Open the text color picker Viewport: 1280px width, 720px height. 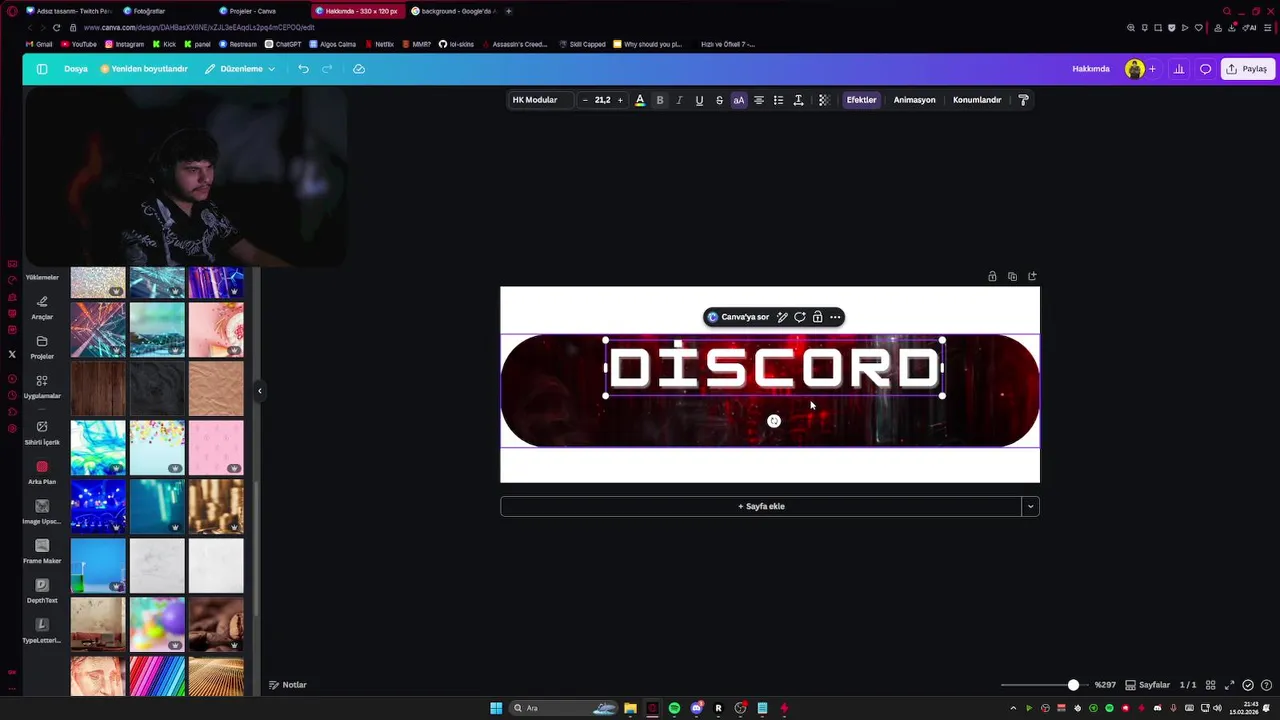(640, 100)
